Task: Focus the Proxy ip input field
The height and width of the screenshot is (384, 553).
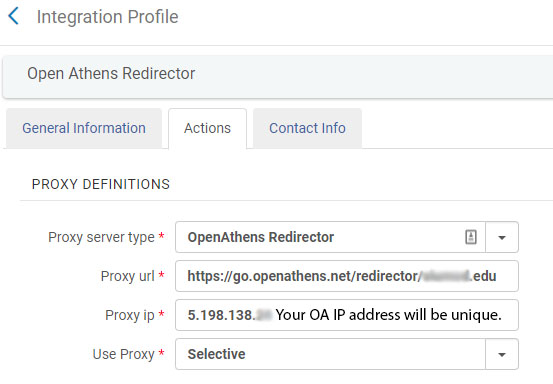Action: click(347, 315)
